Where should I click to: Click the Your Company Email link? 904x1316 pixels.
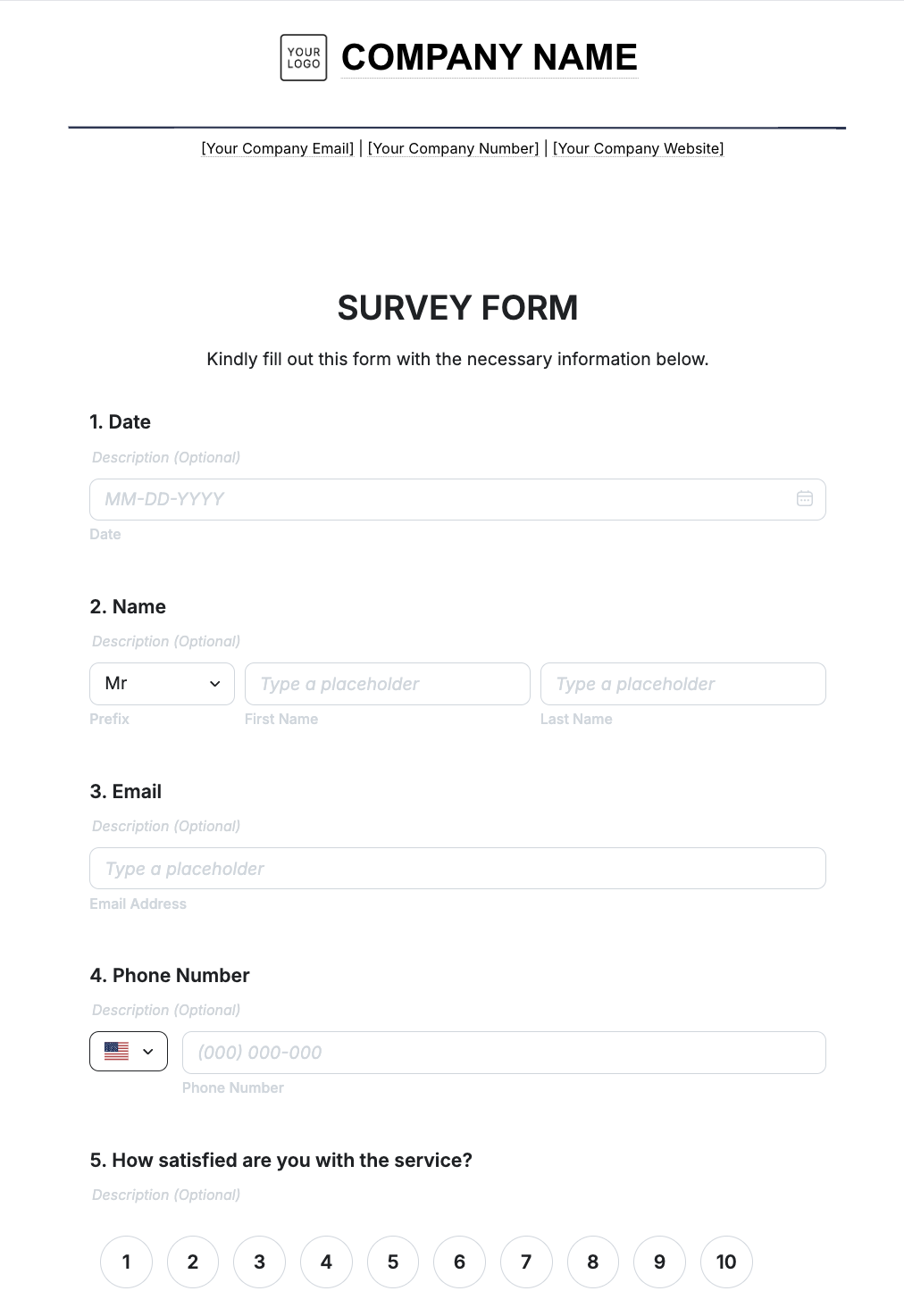tap(276, 148)
